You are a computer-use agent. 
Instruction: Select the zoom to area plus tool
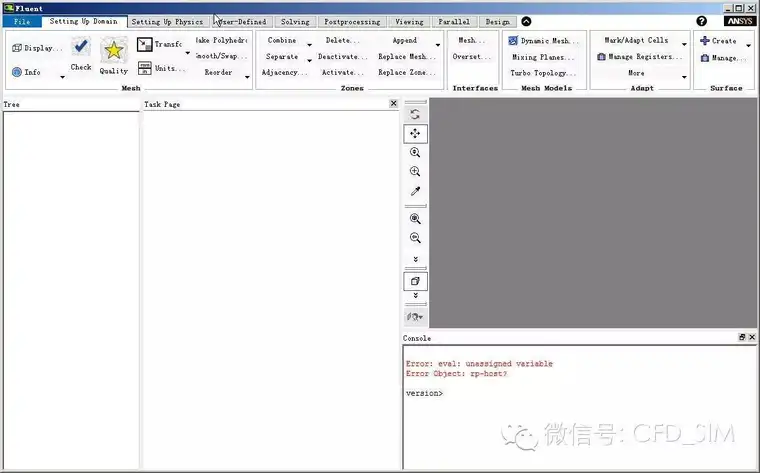pos(415,171)
